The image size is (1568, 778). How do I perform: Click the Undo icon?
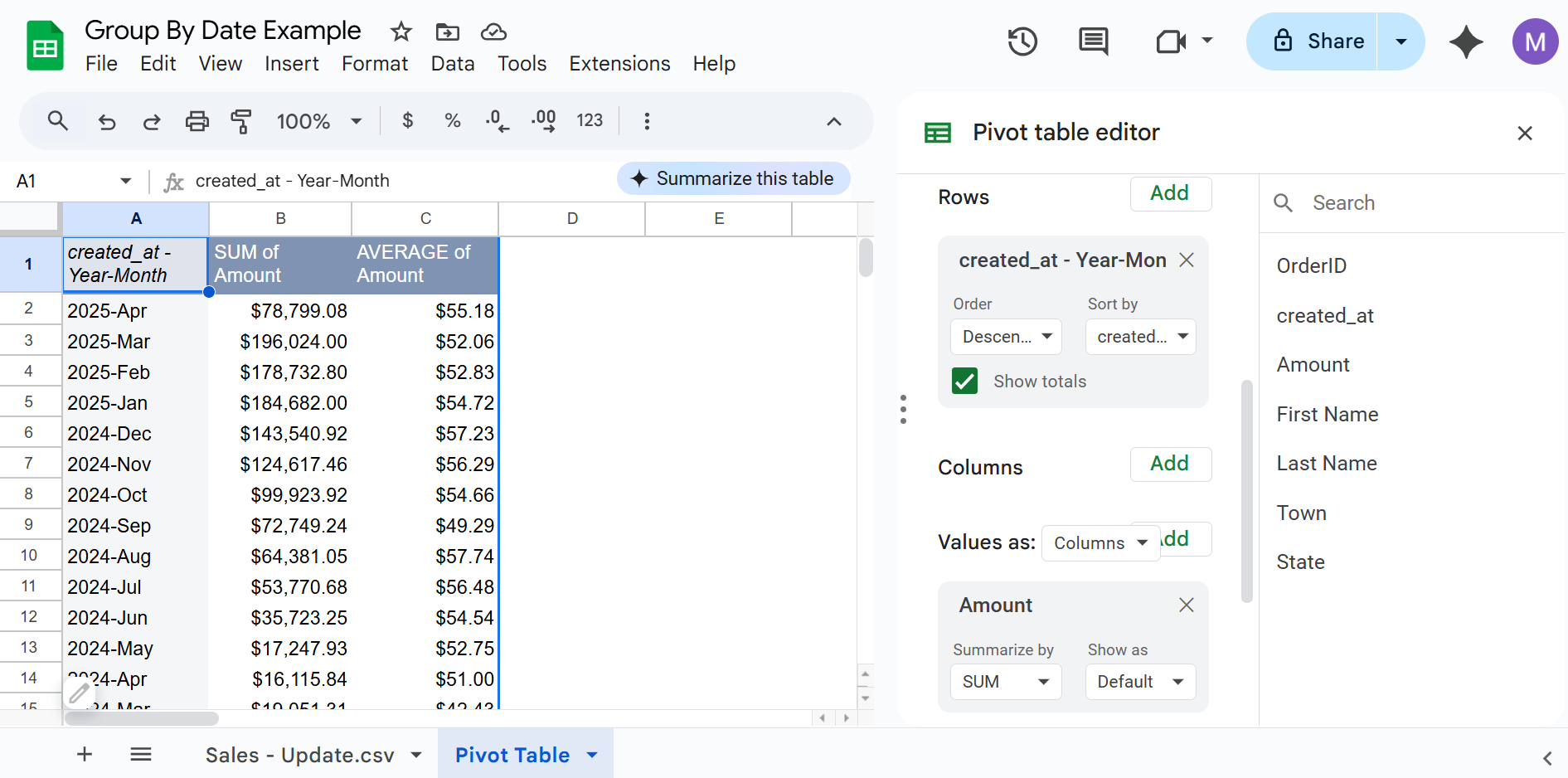pyautogui.click(x=107, y=121)
